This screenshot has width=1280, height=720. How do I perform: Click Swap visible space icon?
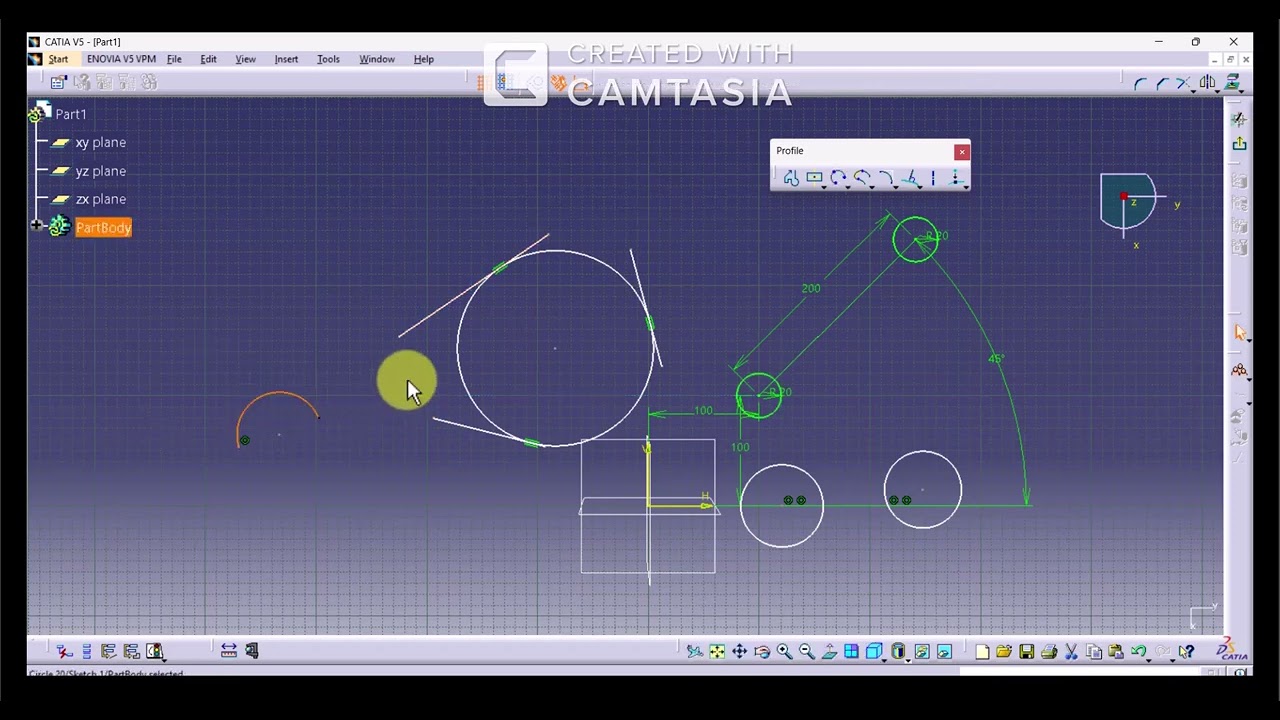(944, 652)
